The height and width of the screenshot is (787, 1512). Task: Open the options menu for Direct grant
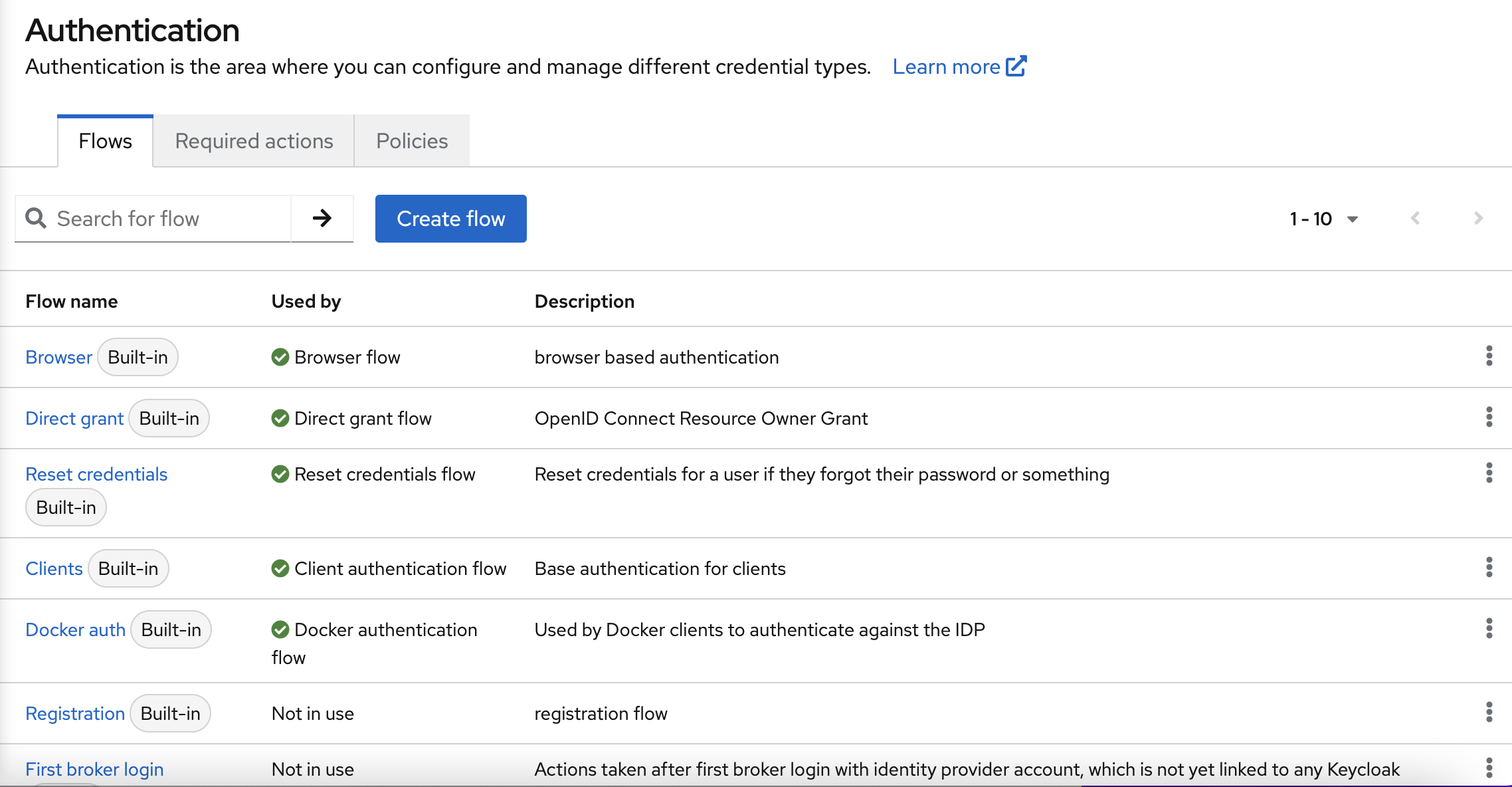[1490, 417]
